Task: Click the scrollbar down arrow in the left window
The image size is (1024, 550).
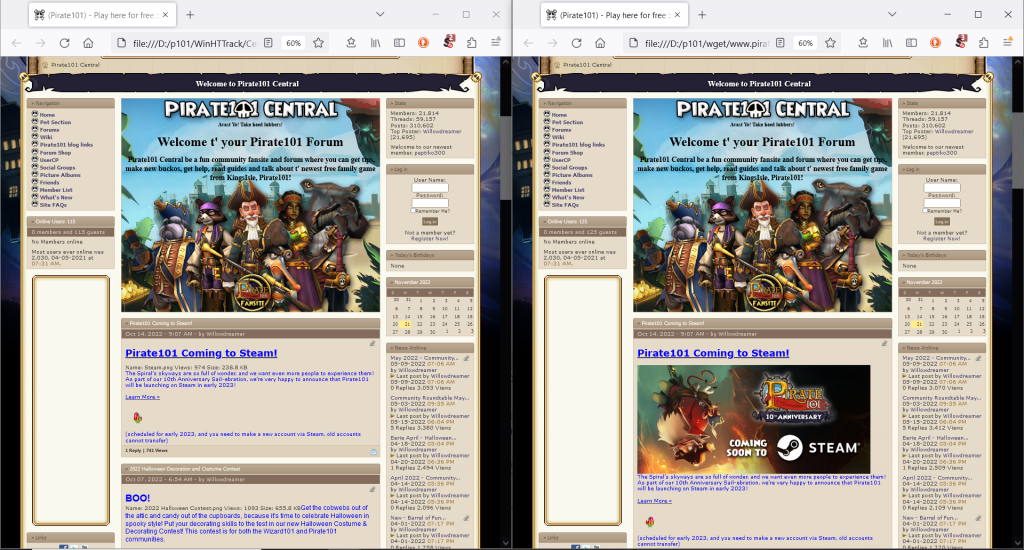Action: 505,543
